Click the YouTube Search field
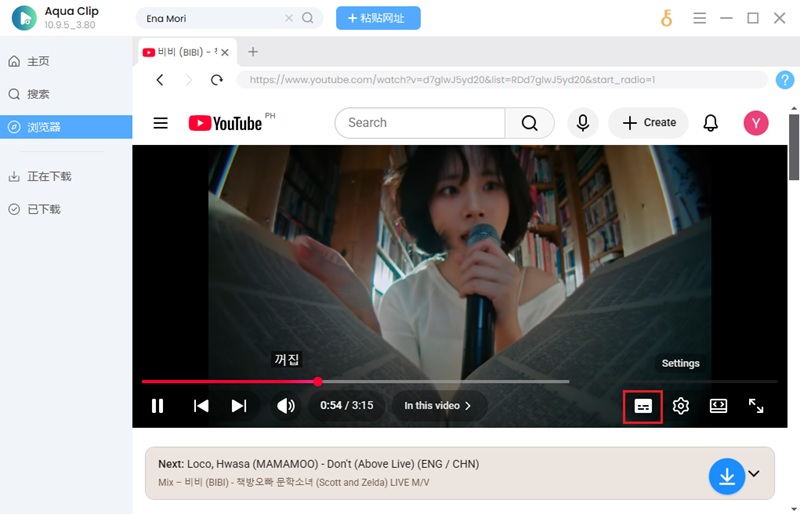 point(420,123)
